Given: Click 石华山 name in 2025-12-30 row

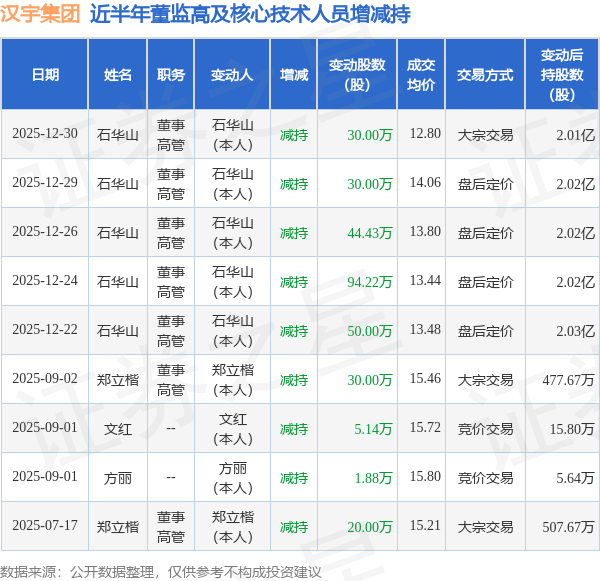Looking at the screenshot, I should (x=117, y=135).
